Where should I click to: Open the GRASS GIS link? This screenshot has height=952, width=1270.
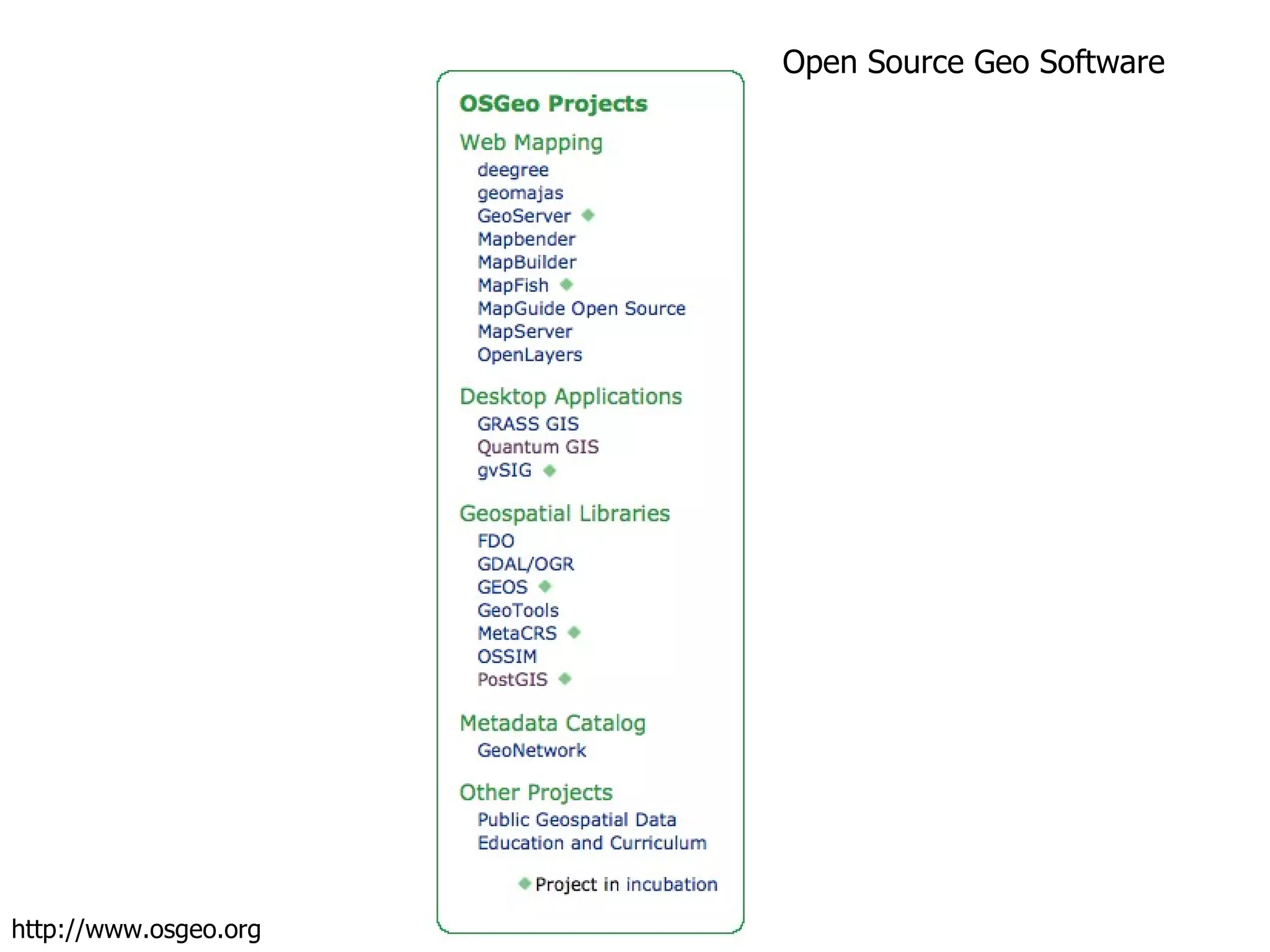pyautogui.click(x=528, y=424)
